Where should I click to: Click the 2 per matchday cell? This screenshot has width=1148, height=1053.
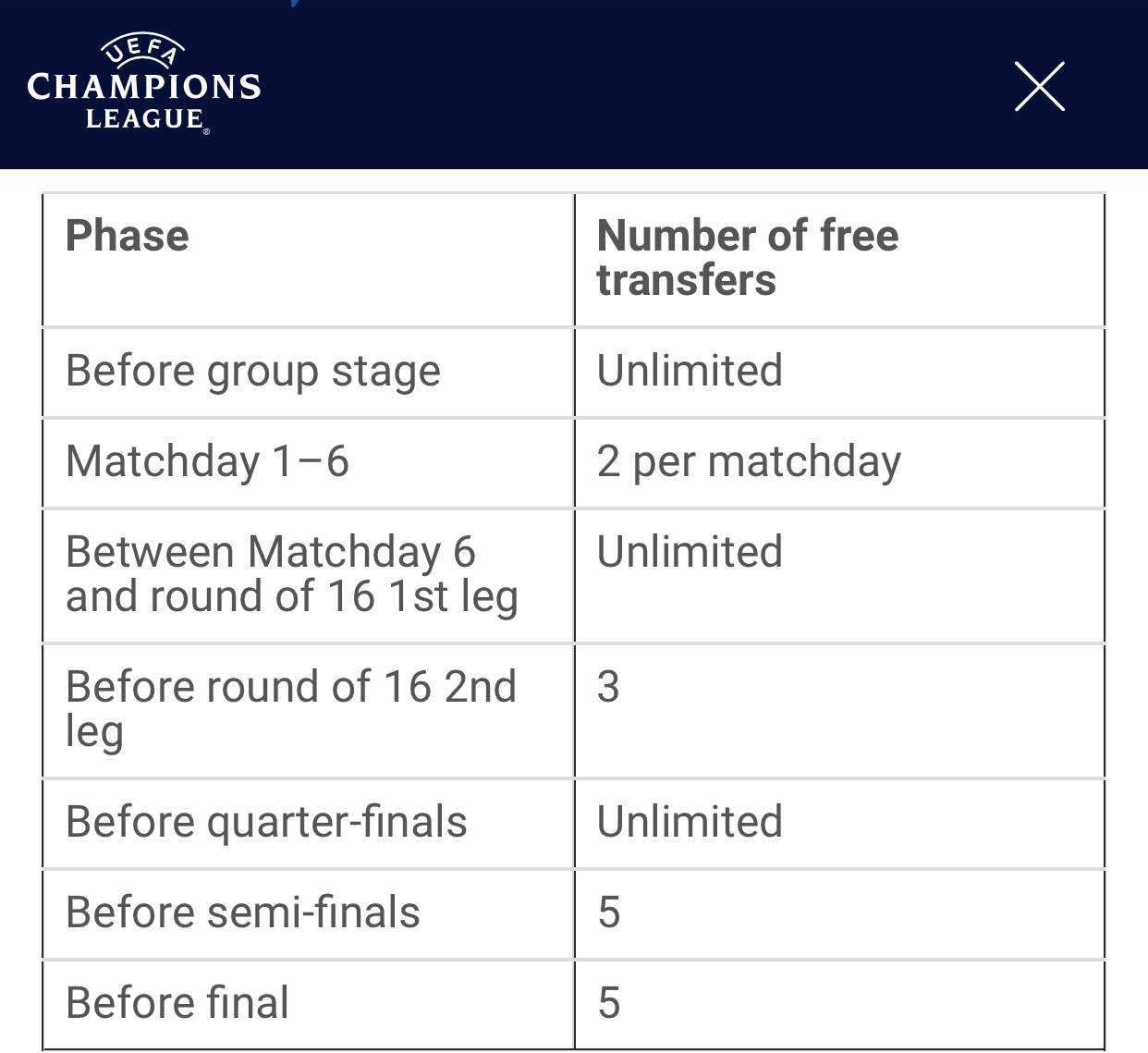coord(839,462)
